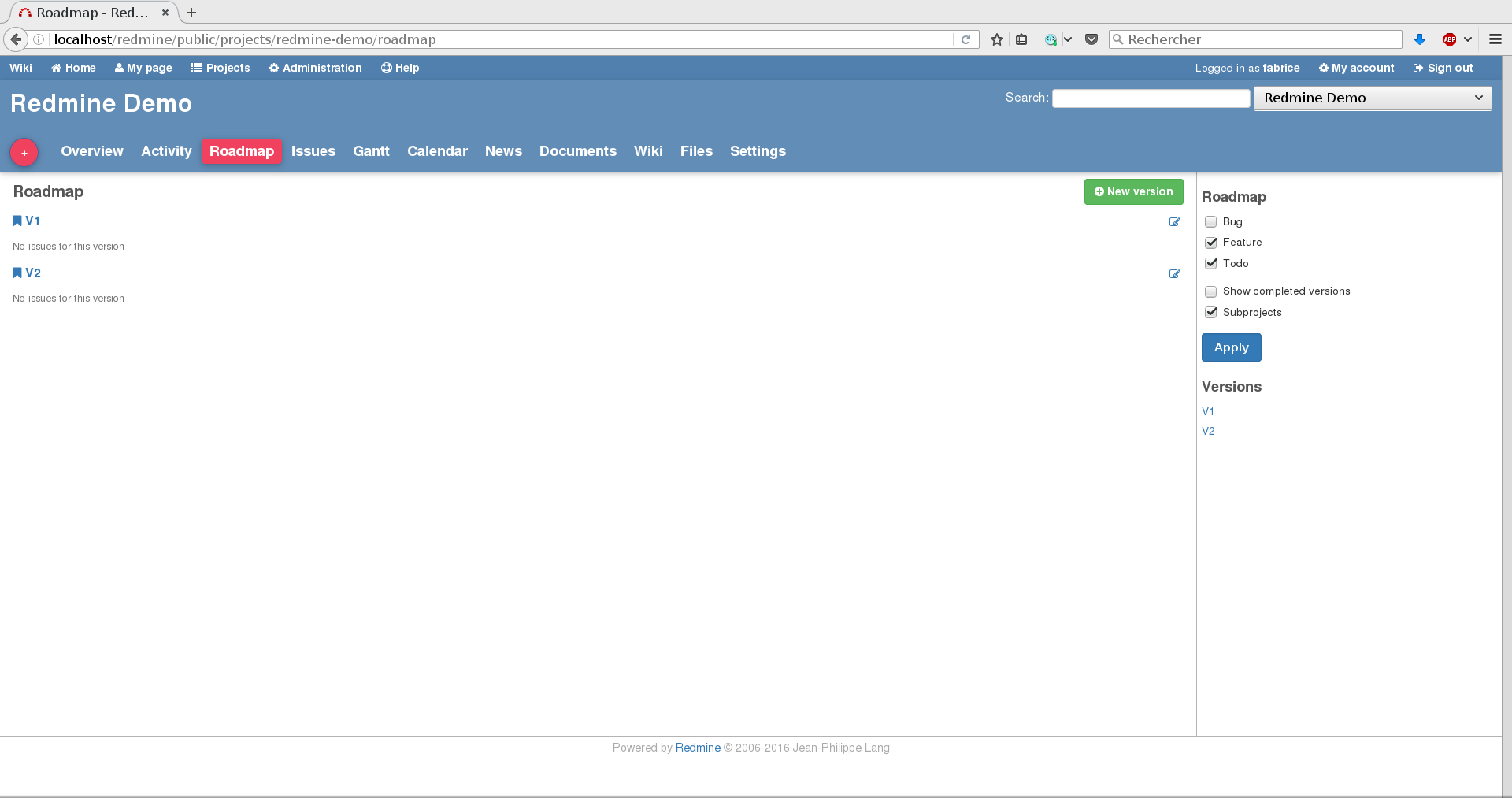The height and width of the screenshot is (798, 1512).
Task: Go to Home in the top menu
Action: (73, 68)
